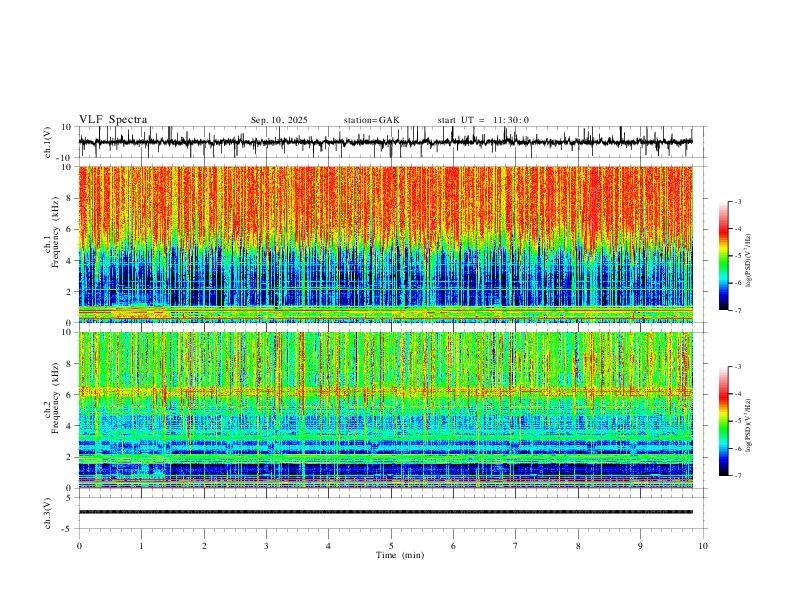Click time axis tick label "10"
This screenshot has width=792, height=612.
703,546
